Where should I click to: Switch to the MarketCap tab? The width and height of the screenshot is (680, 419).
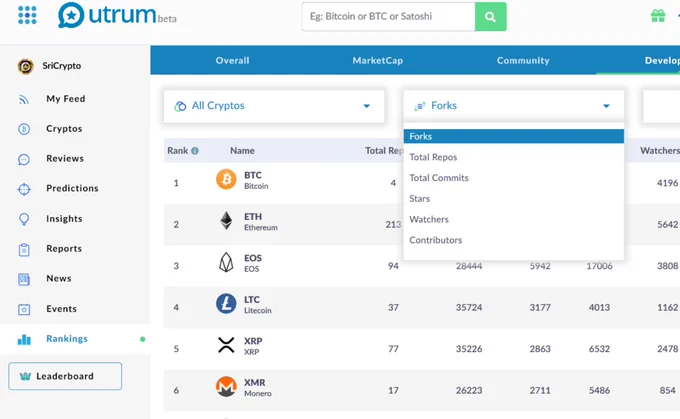click(x=378, y=60)
